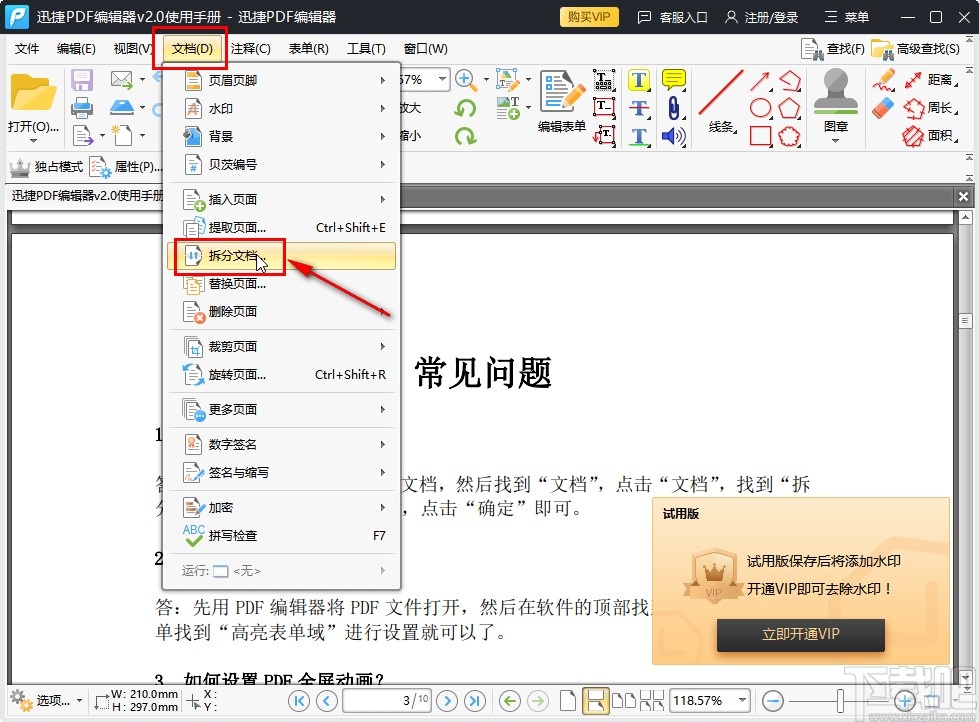This screenshot has height=722, width=979.
Task: Choose 旋转页面 from the menu
Action: [x=282, y=374]
